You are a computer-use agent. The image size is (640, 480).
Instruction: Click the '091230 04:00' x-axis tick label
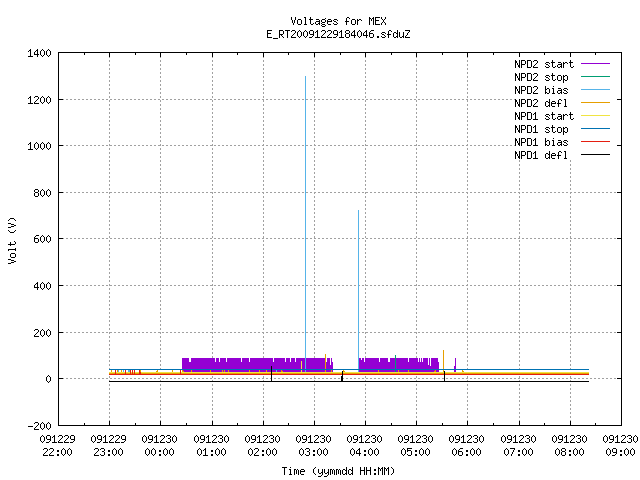click(364, 446)
